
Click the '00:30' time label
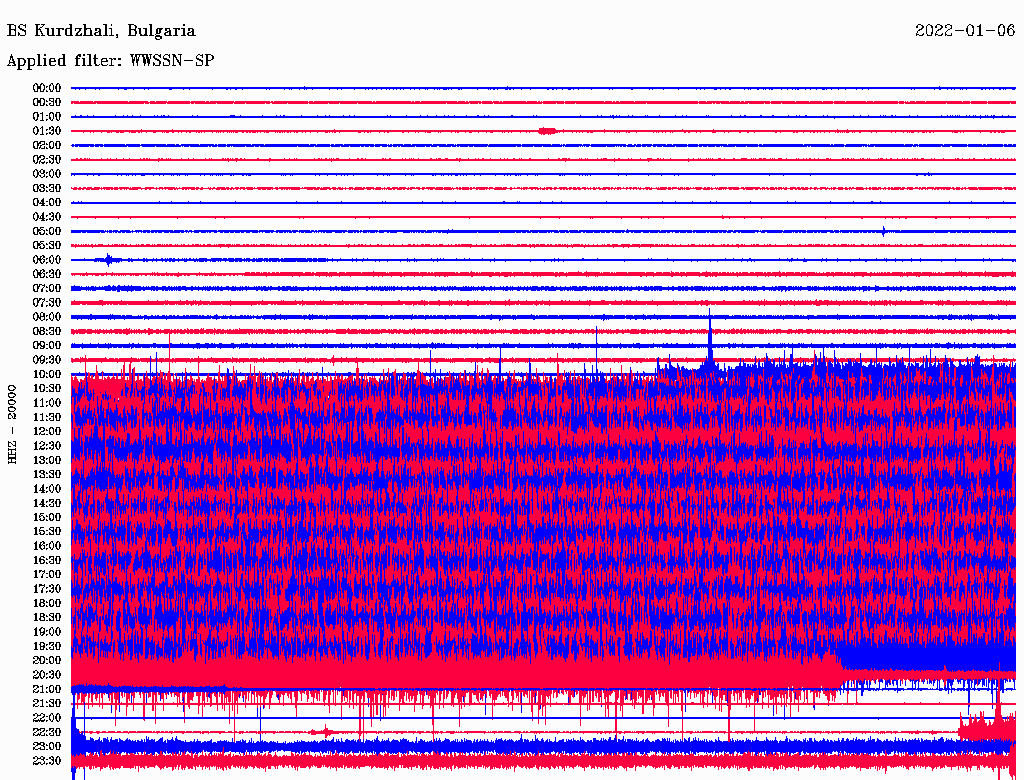pos(47,102)
